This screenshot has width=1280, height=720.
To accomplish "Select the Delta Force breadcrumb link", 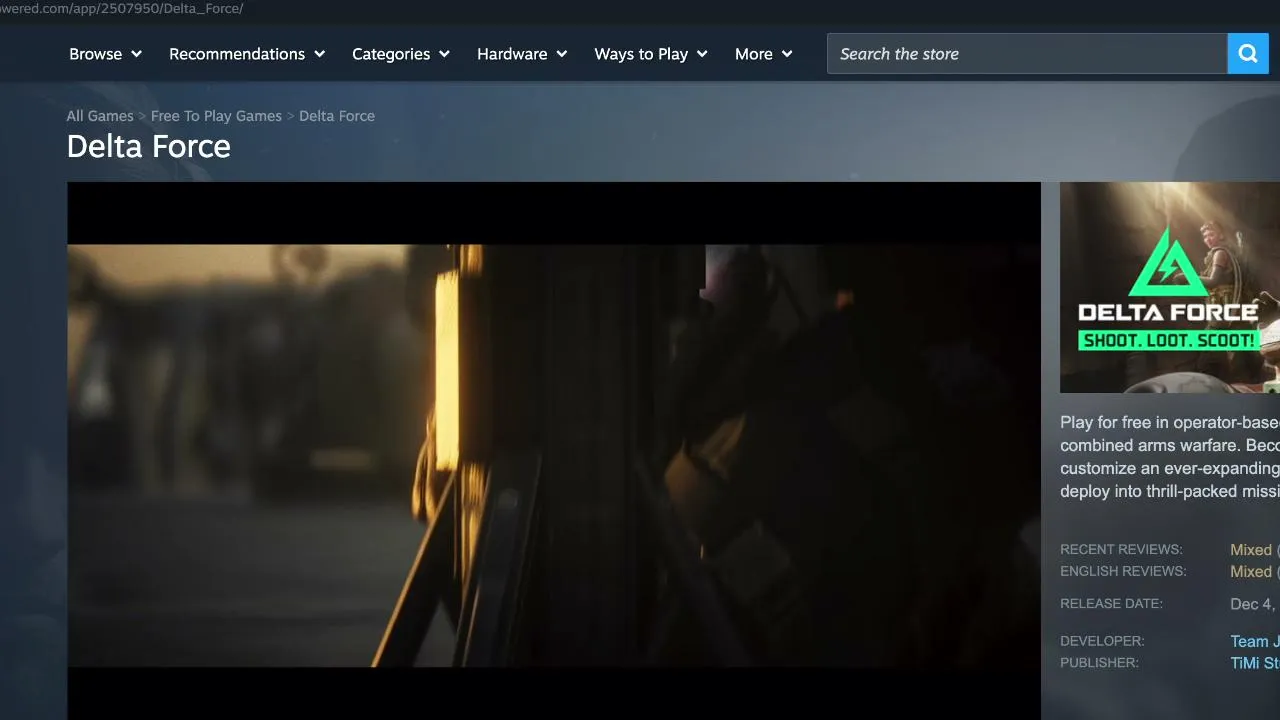I will [337, 116].
